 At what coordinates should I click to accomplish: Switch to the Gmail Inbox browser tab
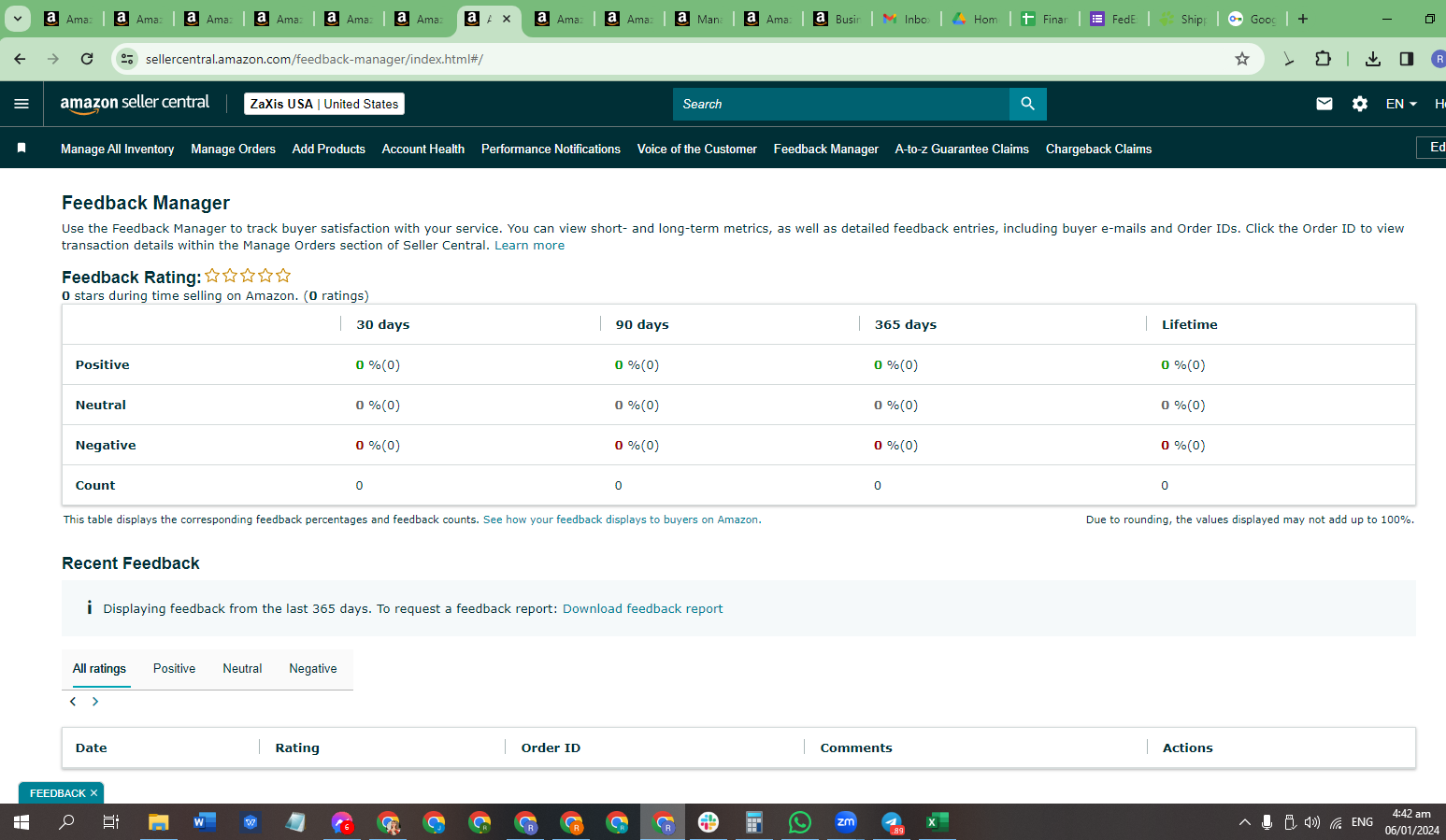click(x=905, y=19)
